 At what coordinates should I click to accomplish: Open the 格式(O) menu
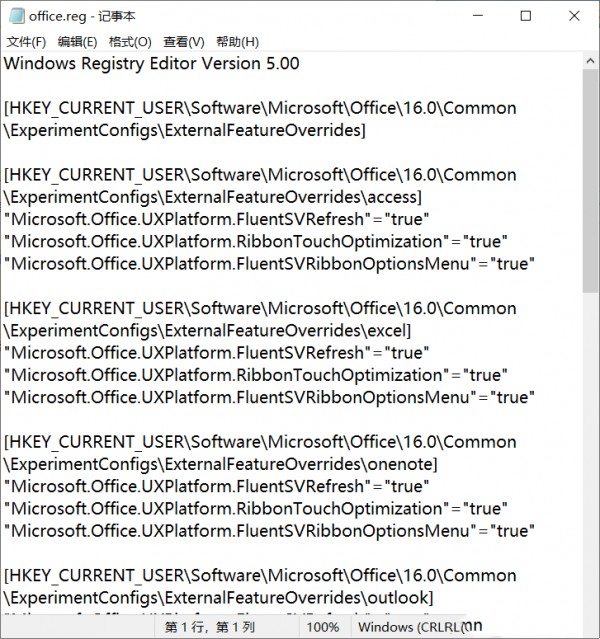[130, 42]
